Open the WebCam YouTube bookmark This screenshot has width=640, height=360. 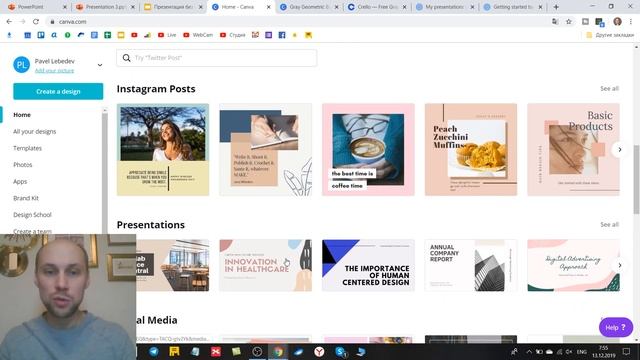coord(198,35)
